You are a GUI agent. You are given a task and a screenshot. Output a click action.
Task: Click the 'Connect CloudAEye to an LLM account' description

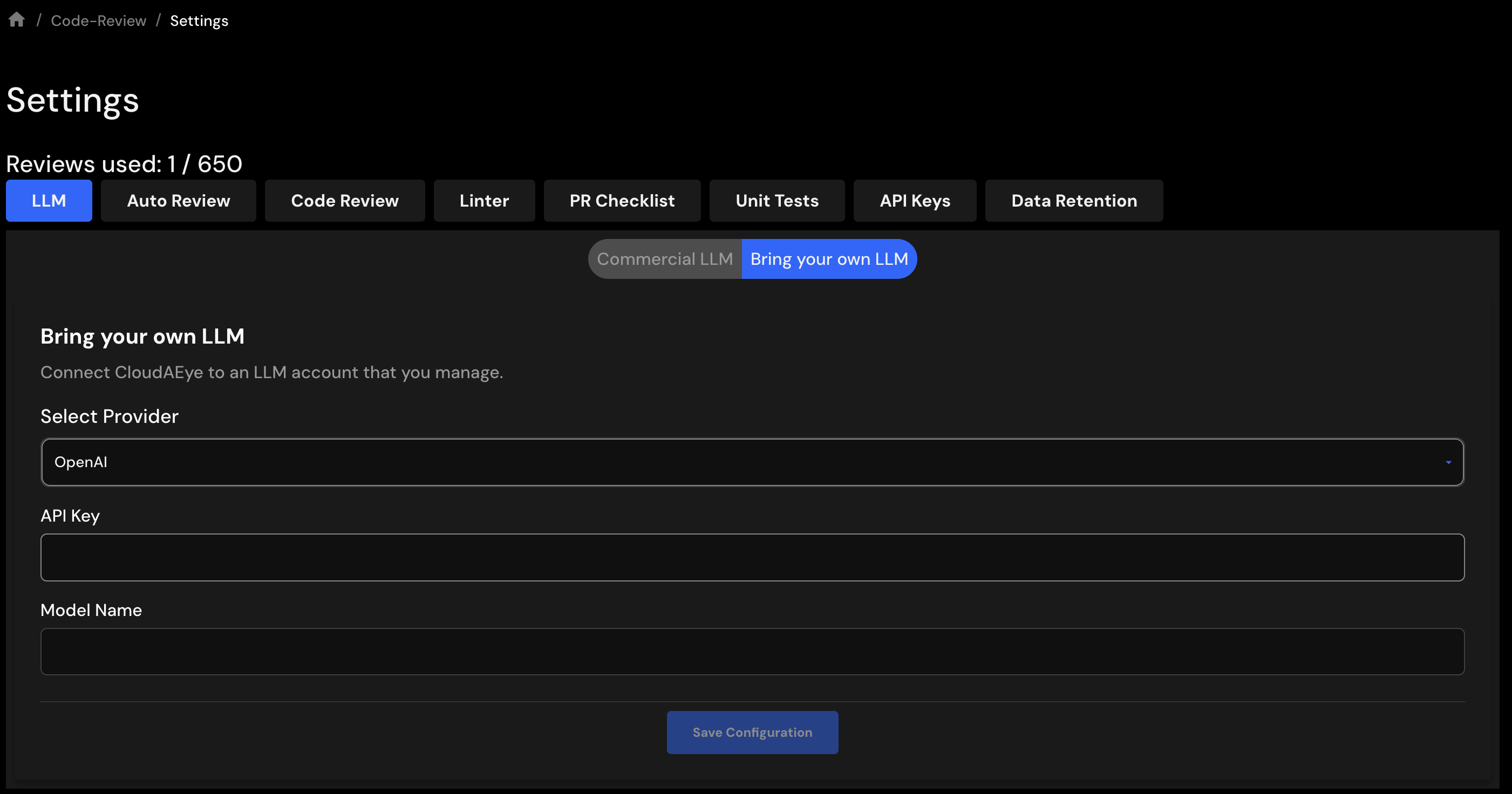[x=272, y=373]
